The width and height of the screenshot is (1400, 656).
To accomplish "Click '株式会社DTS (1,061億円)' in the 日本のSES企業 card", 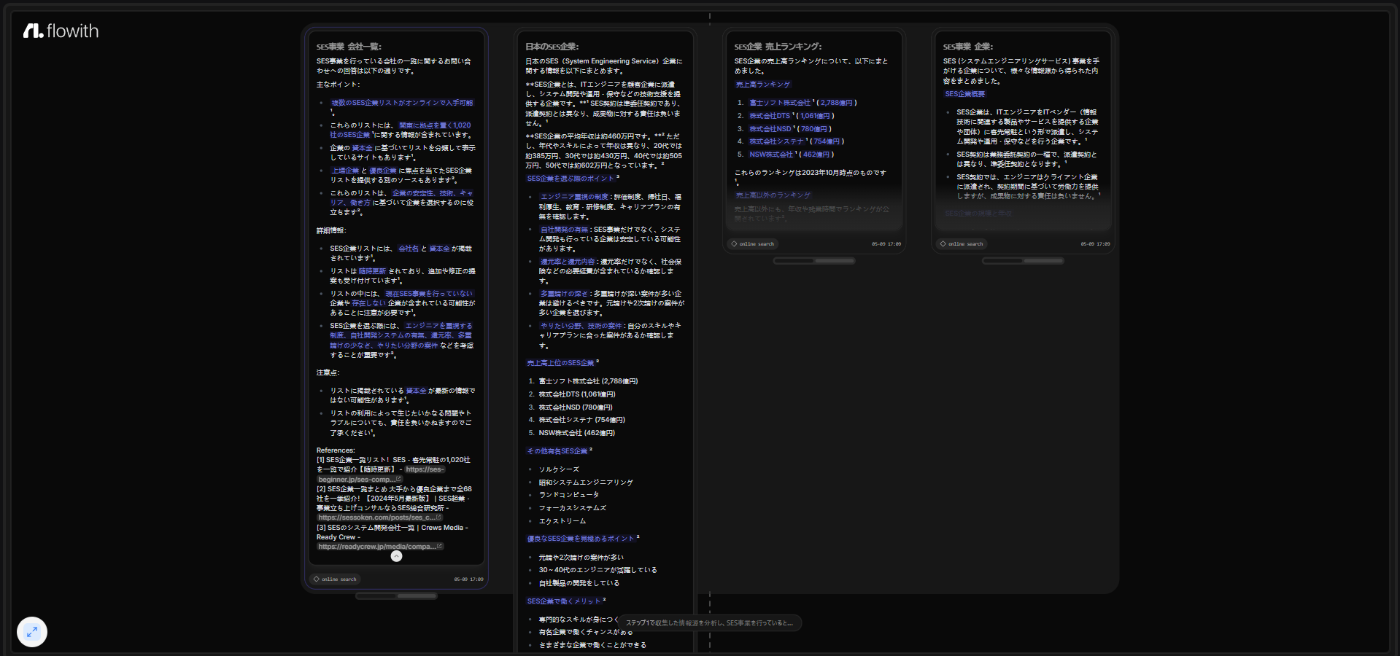I will [578, 394].
